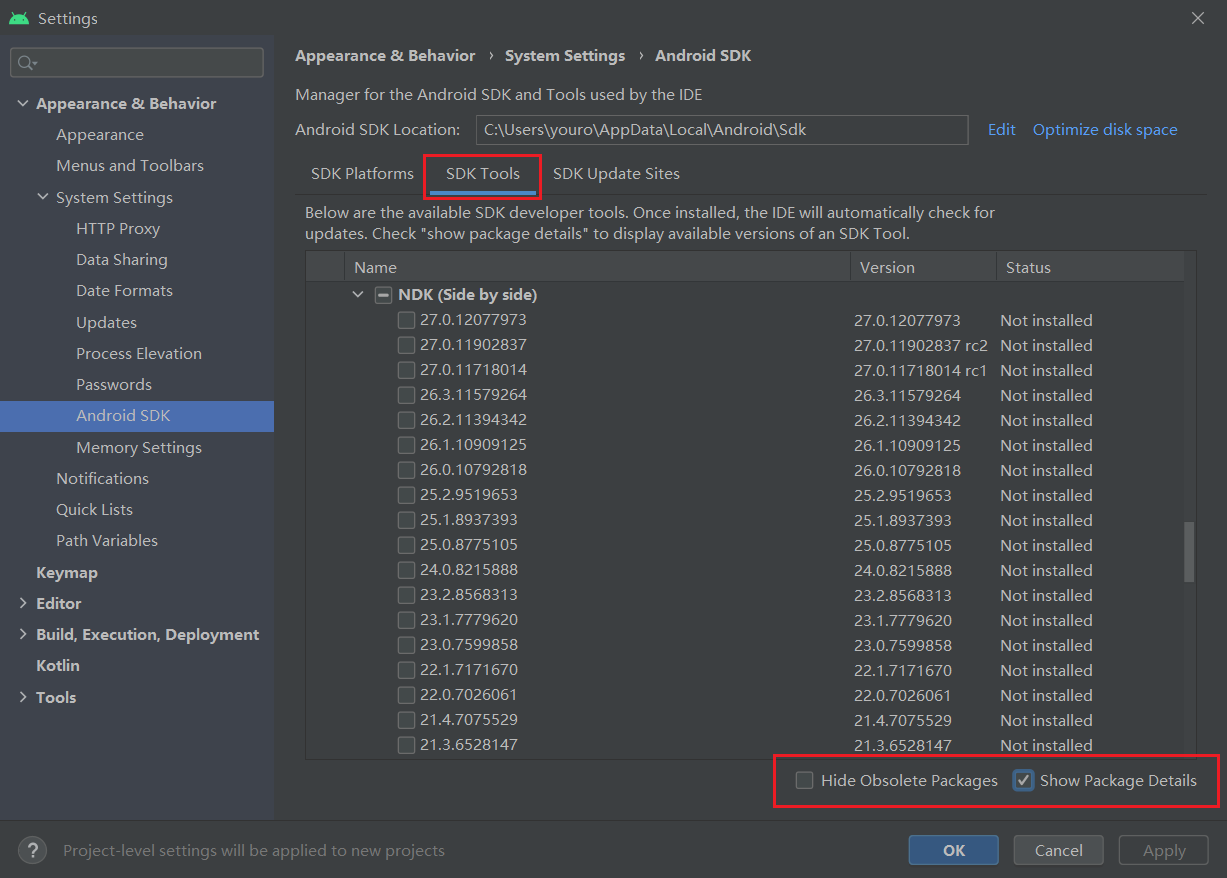Click the Android logo in title bar

click(19, 18)
